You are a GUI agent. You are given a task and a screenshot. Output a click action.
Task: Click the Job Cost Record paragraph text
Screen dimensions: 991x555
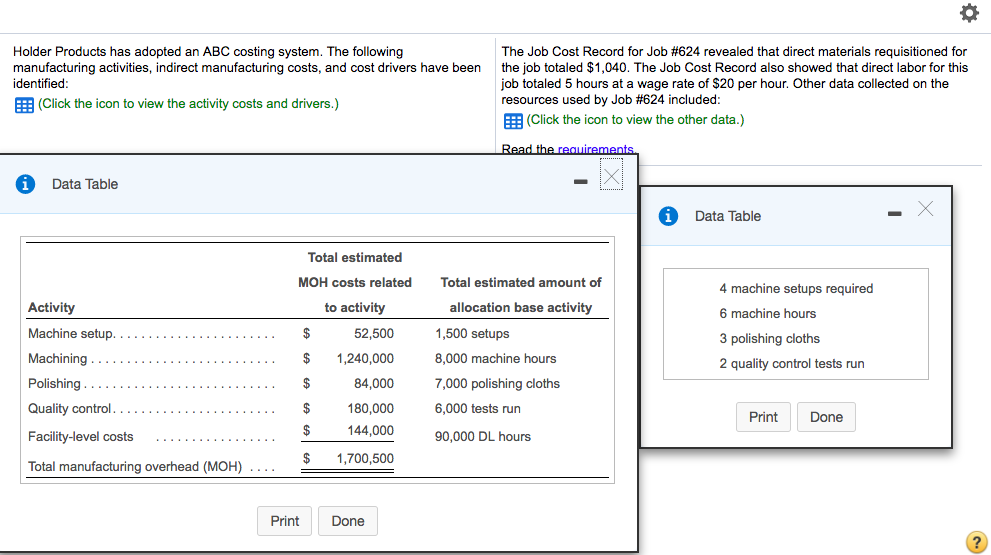pos(734,76)
